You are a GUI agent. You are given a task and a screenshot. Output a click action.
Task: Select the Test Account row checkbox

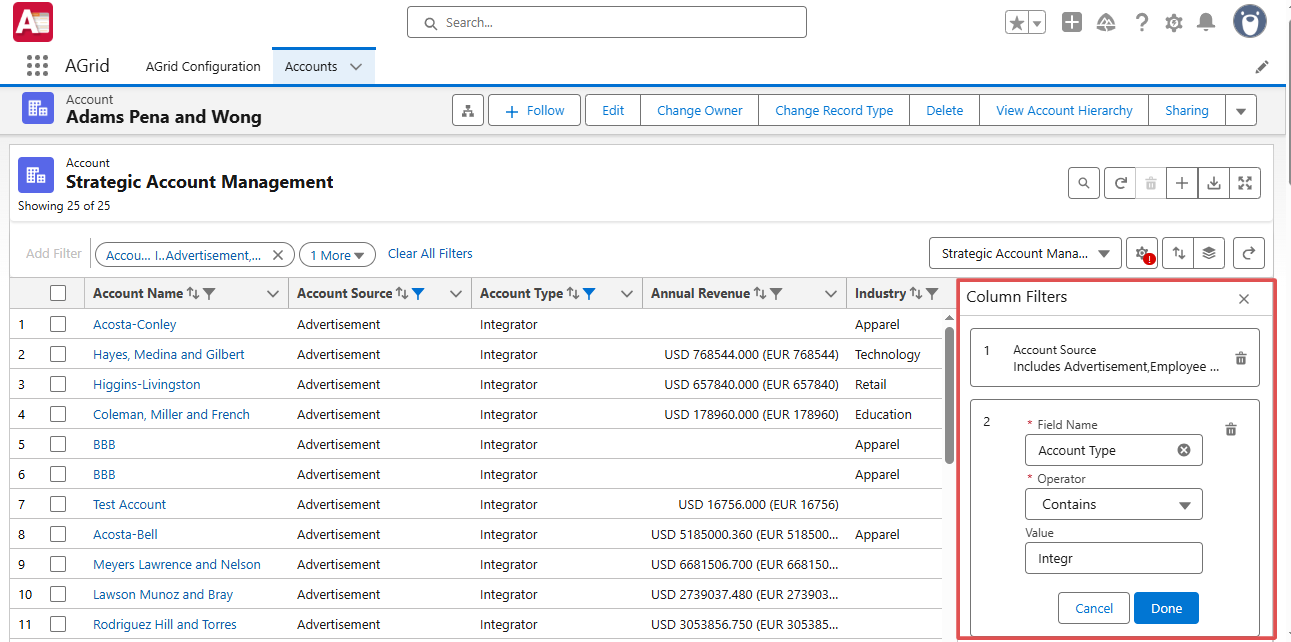click(58, 504)
